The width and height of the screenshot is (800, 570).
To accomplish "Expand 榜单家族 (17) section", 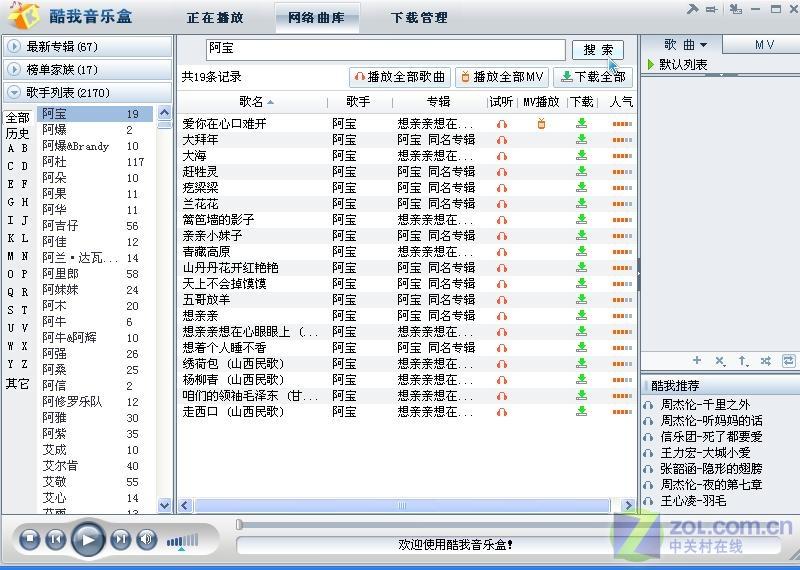I will [x=88, y=69].
